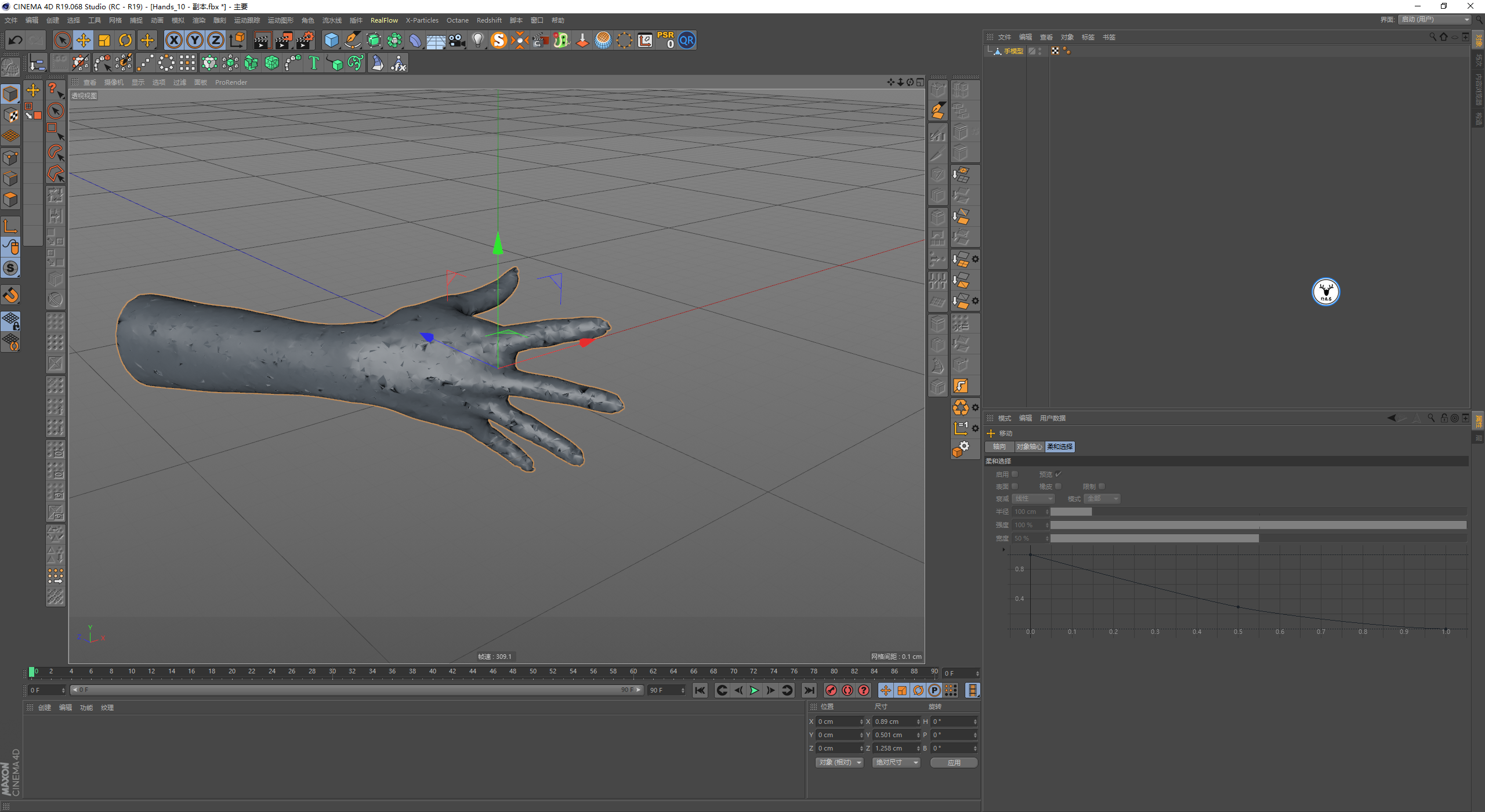Viewport: 1485px width, 812px height.
Task: Toggle X axis lock icon
Action: (x=173, y=40)
